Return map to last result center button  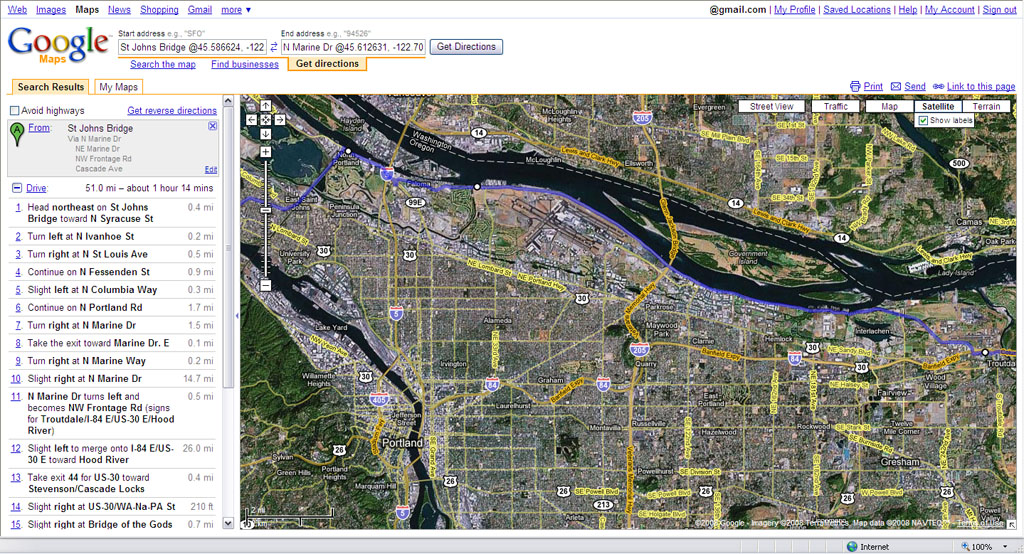(x=266, y=119)
